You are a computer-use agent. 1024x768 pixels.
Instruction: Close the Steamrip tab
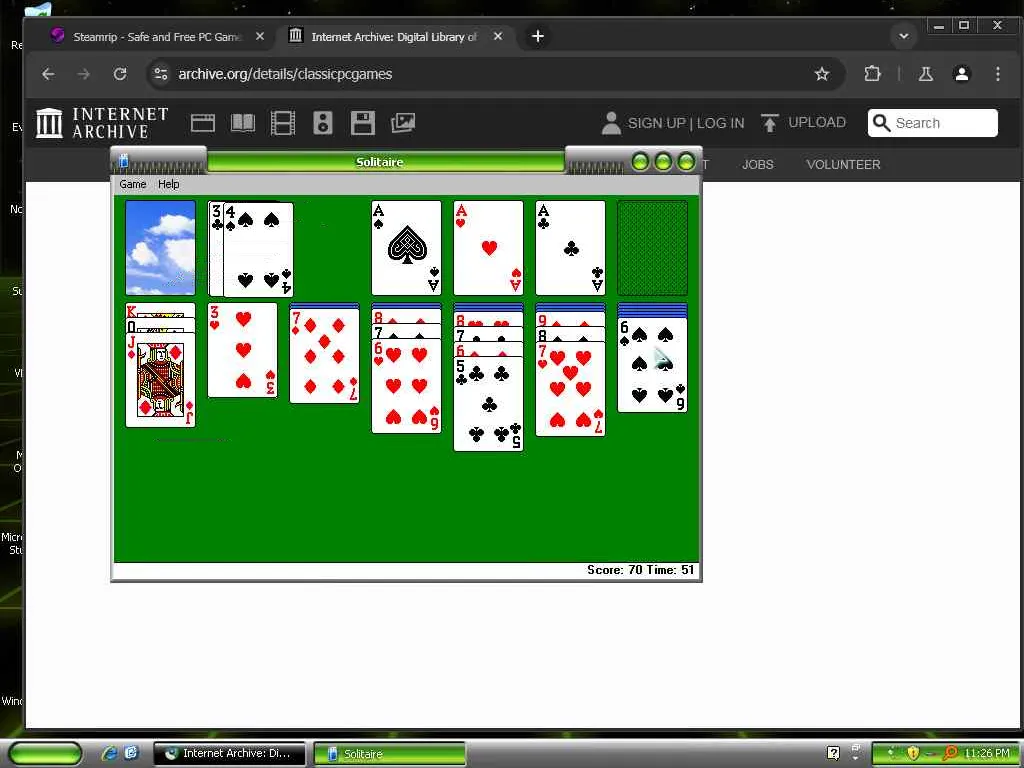(260, 37)
